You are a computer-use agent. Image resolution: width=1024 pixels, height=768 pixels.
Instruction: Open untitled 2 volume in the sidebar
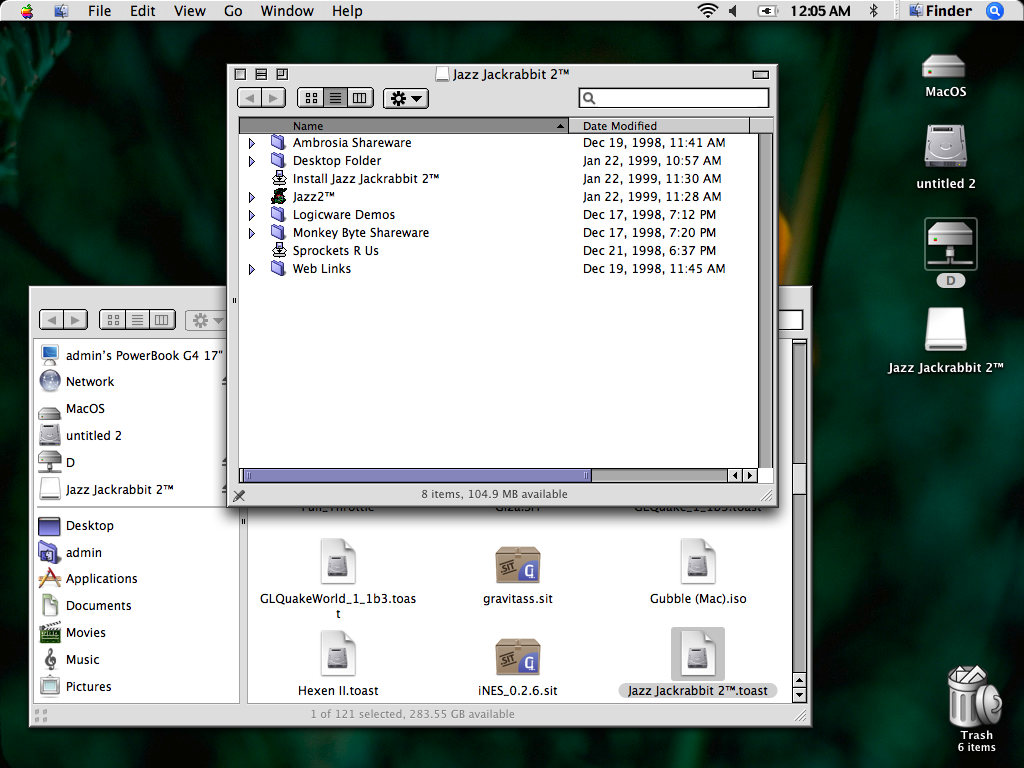point(80,436)
